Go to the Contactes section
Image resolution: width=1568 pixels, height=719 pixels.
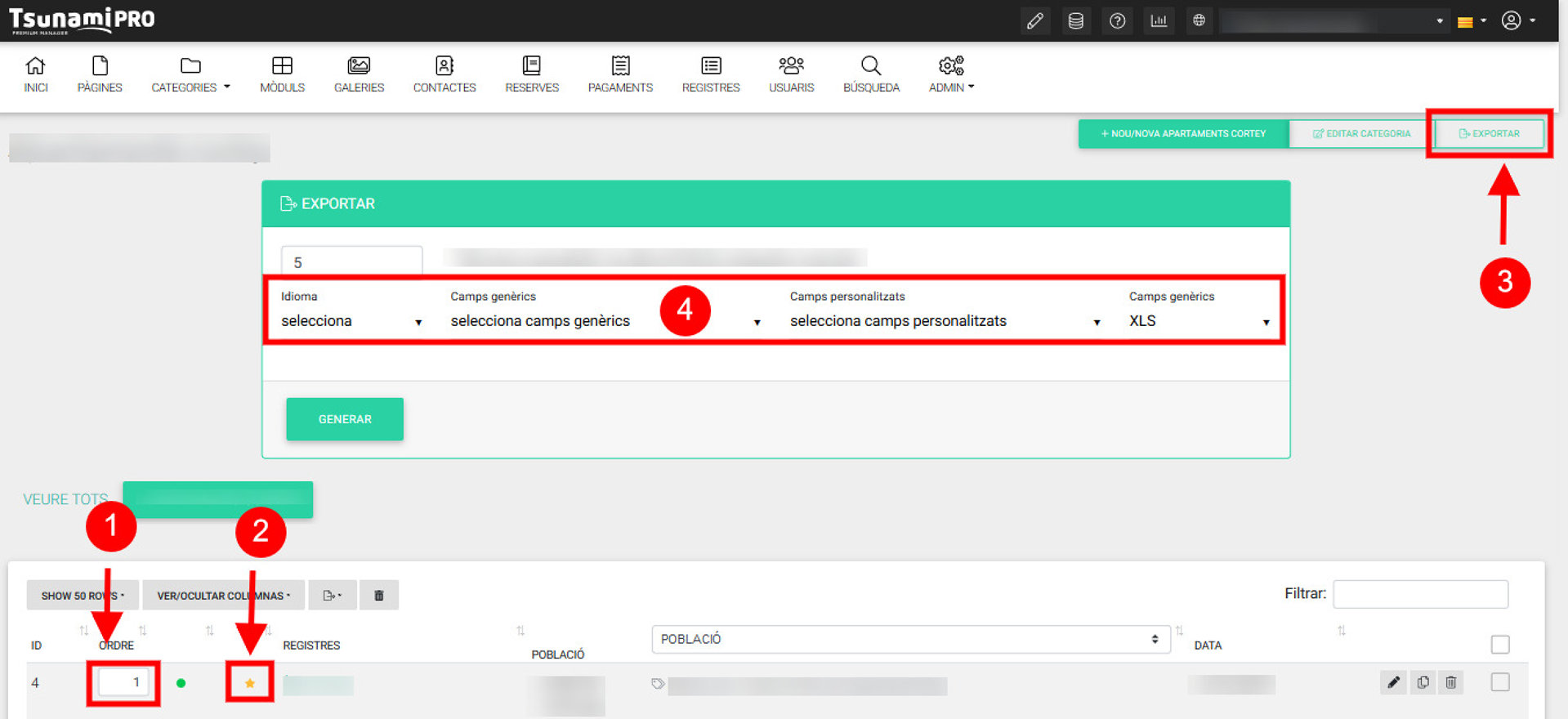click(x=444, y=74)
